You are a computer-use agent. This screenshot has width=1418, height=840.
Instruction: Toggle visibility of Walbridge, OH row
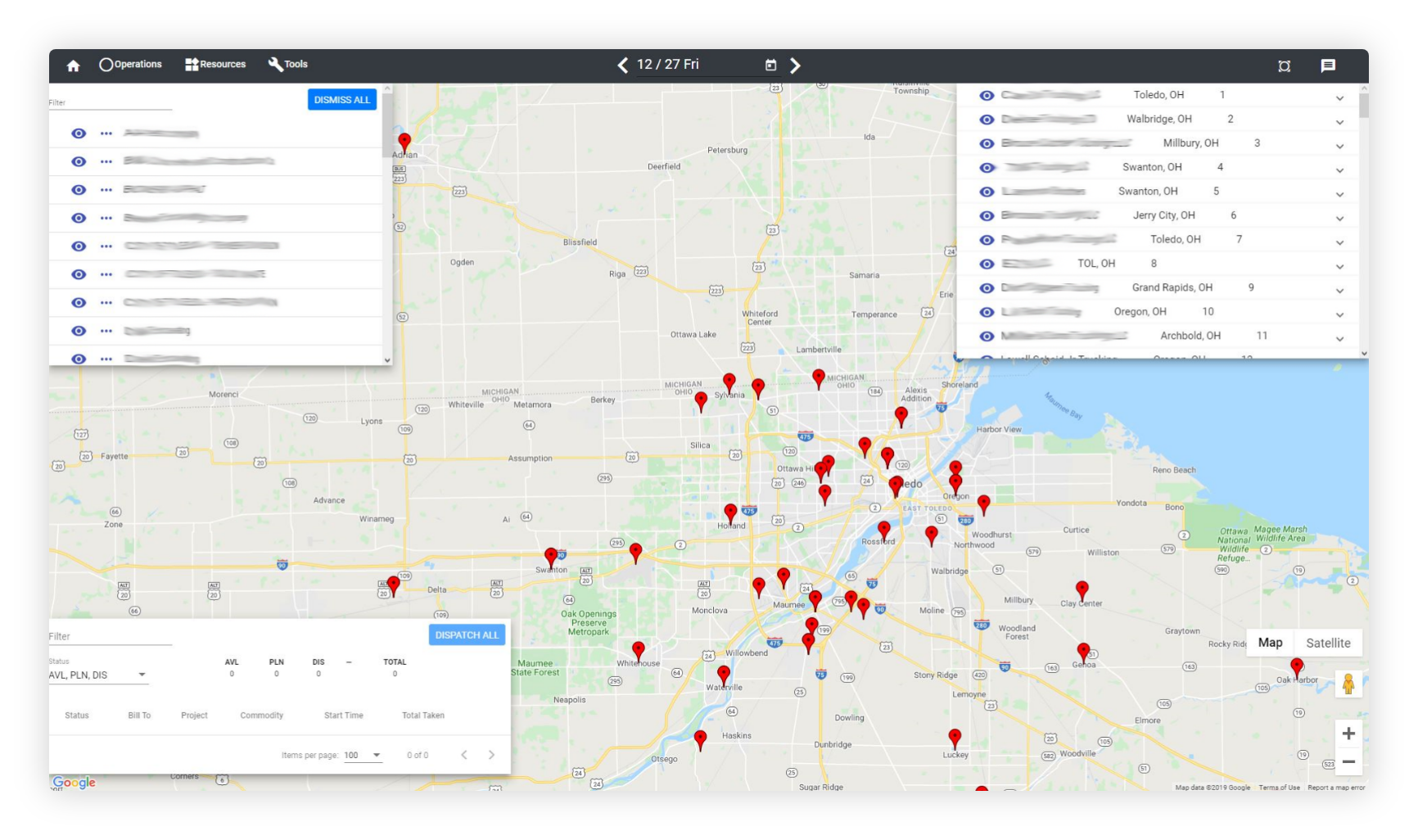pos(987,120)
